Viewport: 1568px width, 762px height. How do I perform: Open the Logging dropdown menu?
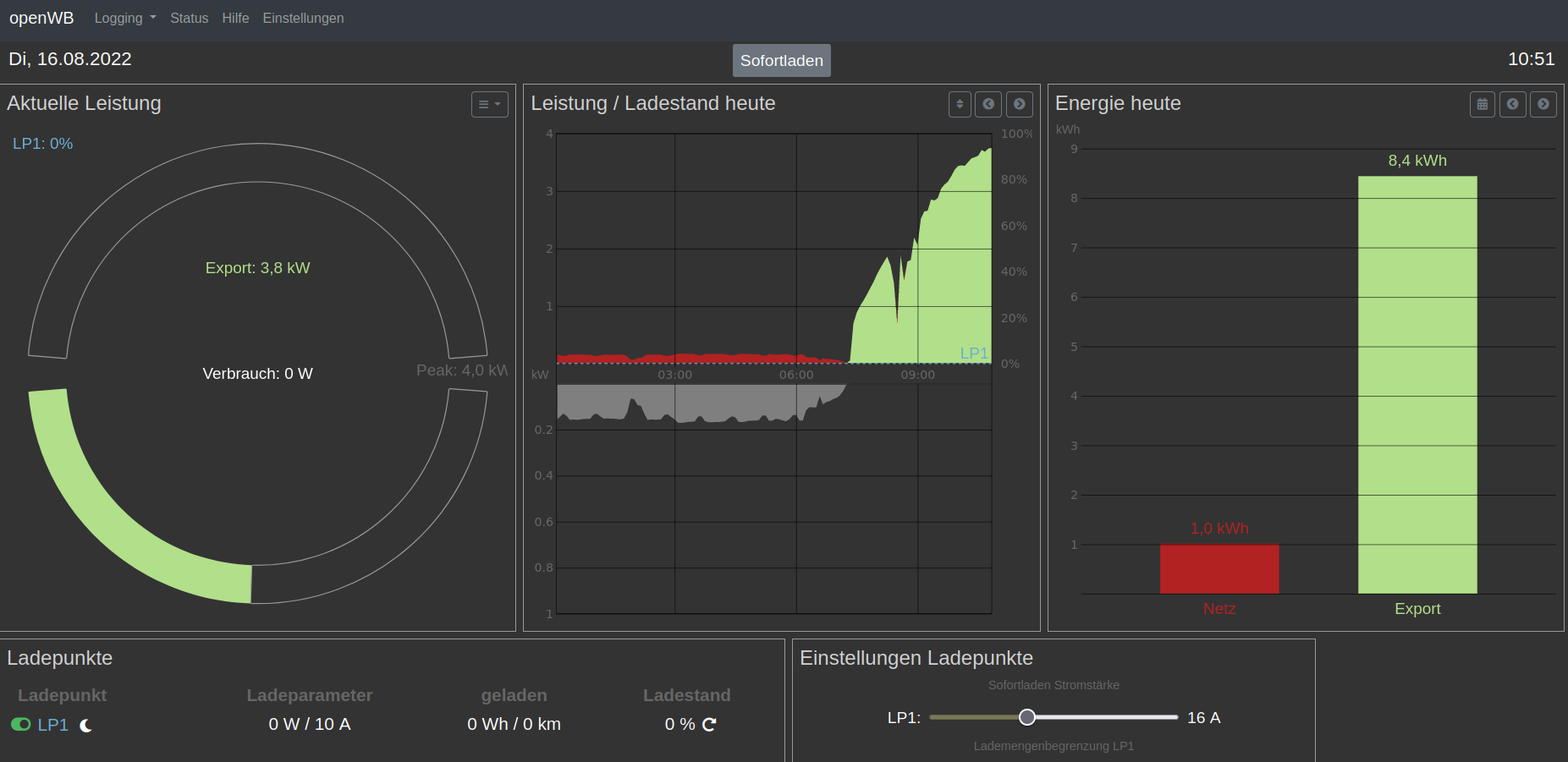coord(124,18)
